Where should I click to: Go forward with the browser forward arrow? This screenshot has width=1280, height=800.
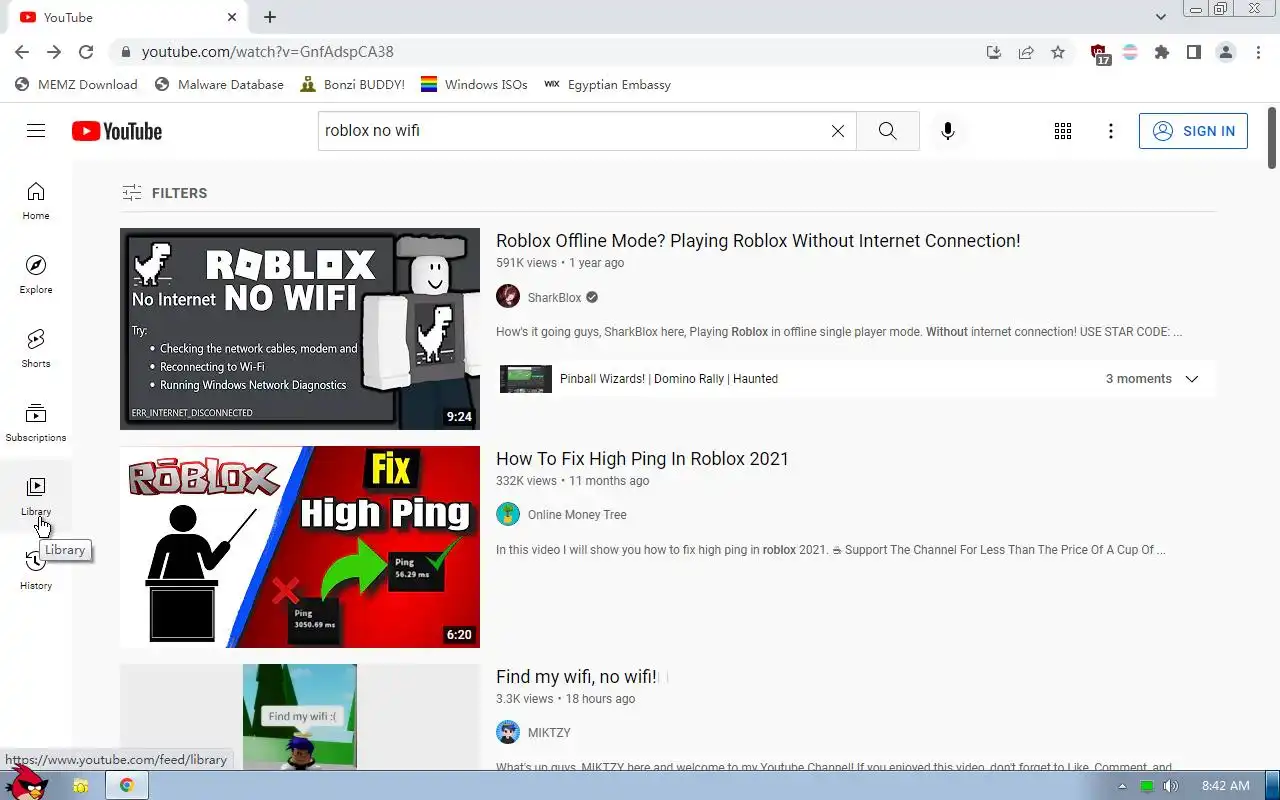(x=54, y=52)
